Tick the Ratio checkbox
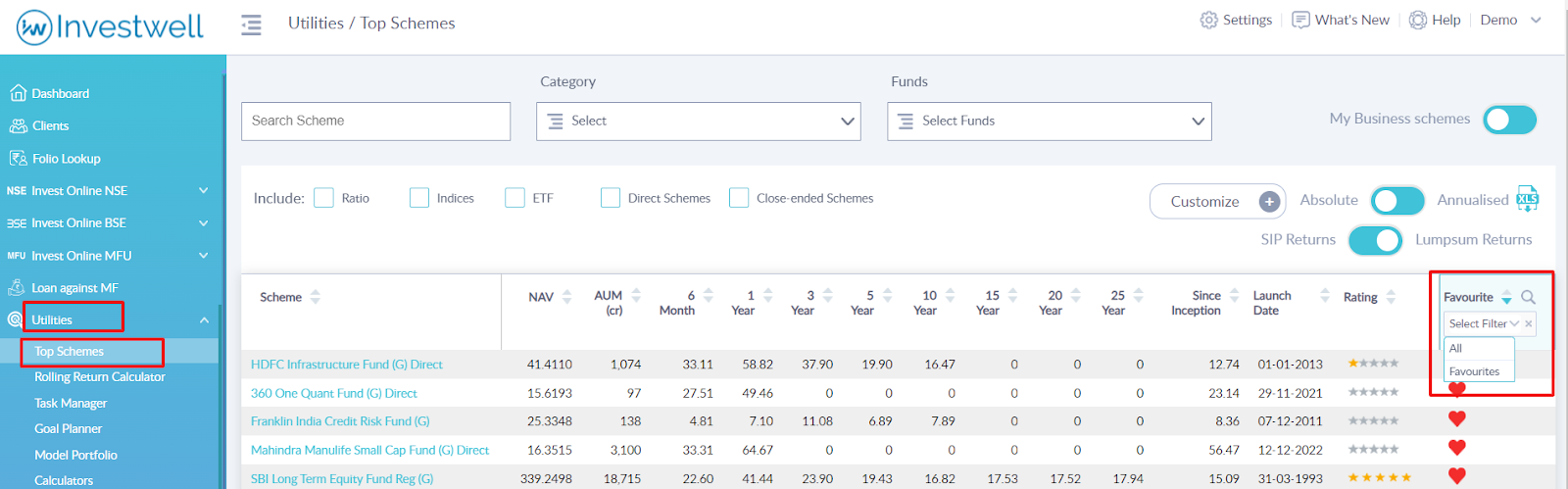1568x489 pixels. pyautogui.click(x=324, y=198)
